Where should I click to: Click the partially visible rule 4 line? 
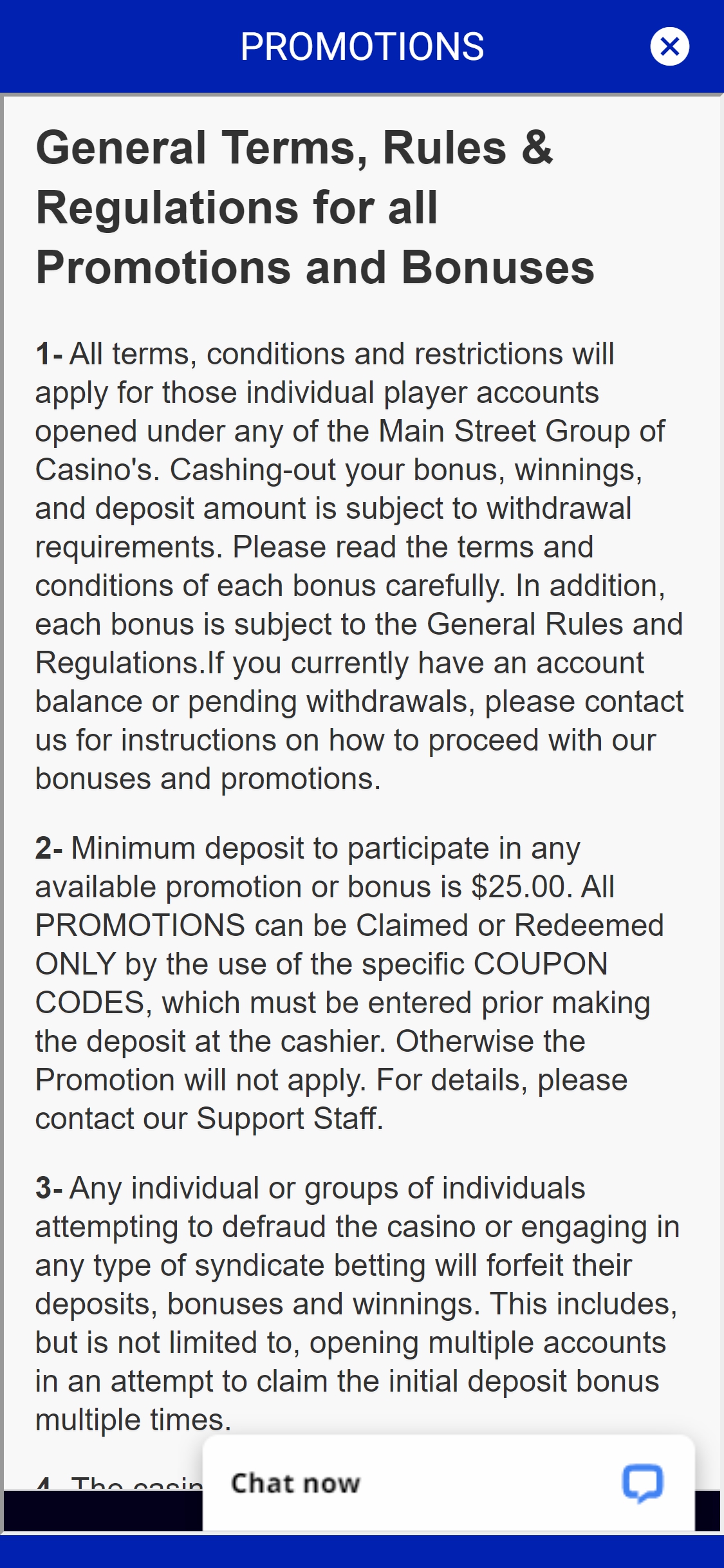tap(119, 1483)
